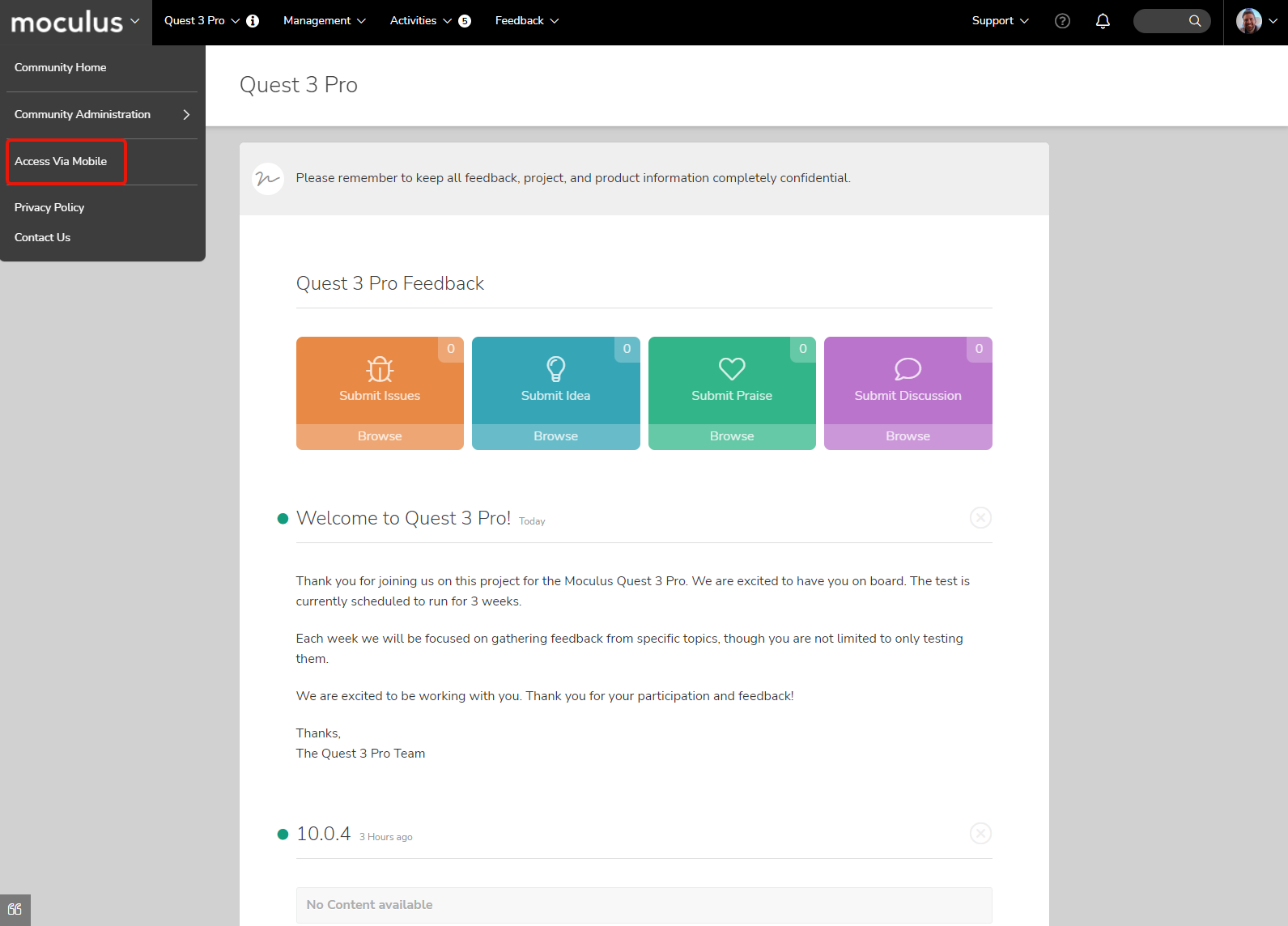Click the speech bubble Submit Discussion icon
1288x926 pixels.
pos(908,369)
